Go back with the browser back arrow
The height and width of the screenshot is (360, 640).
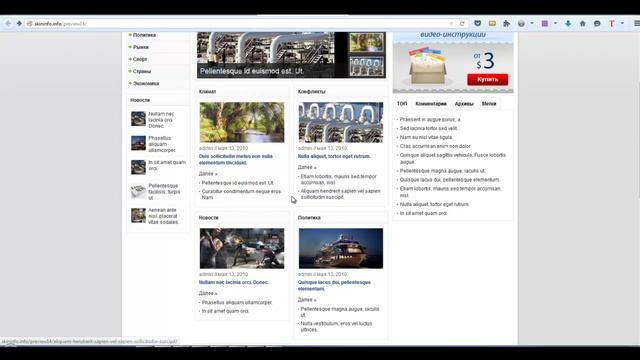8,24
